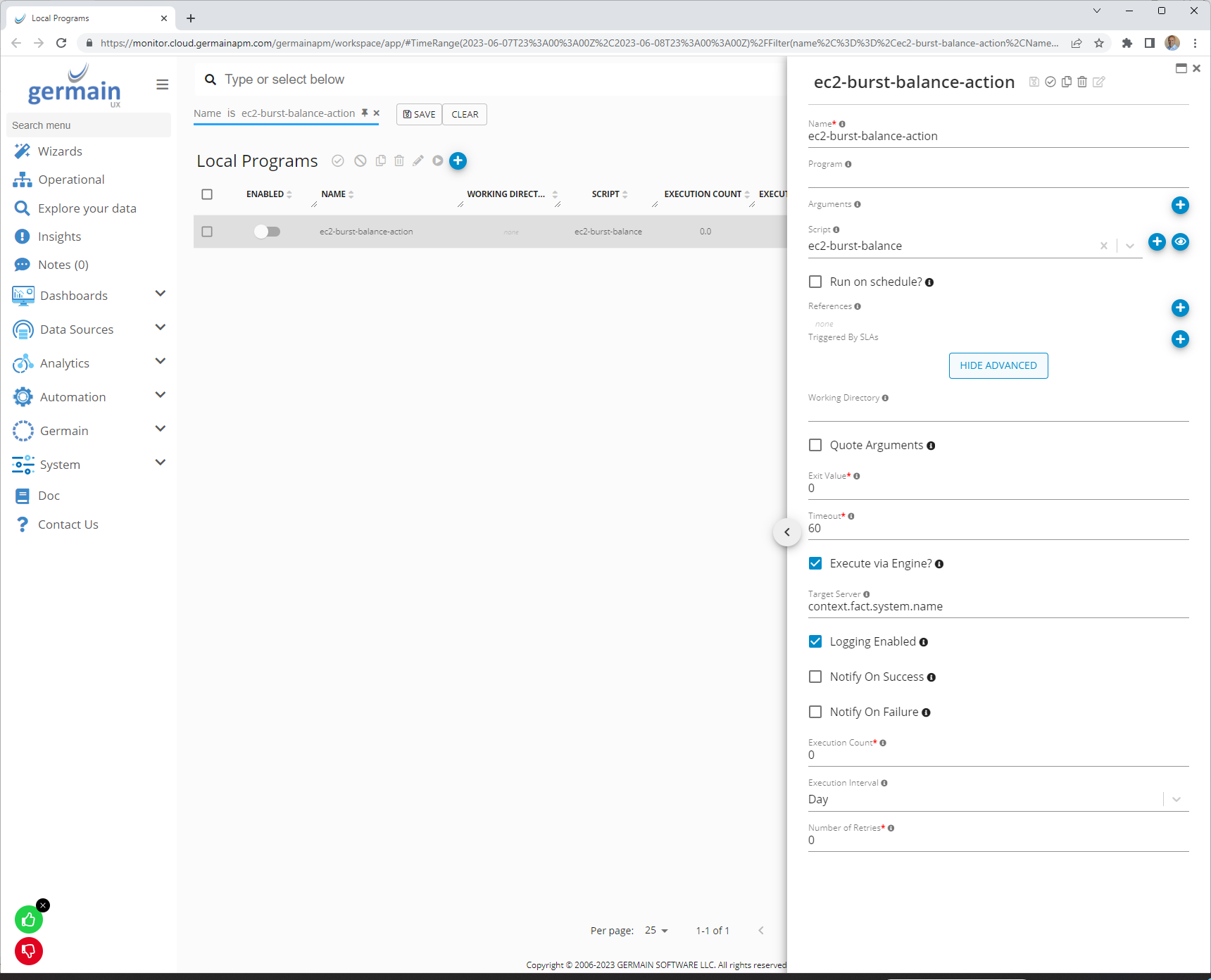Check the Run on schedule checkbox
This screenshot has width=1211, height=980.
click(815, 282)
